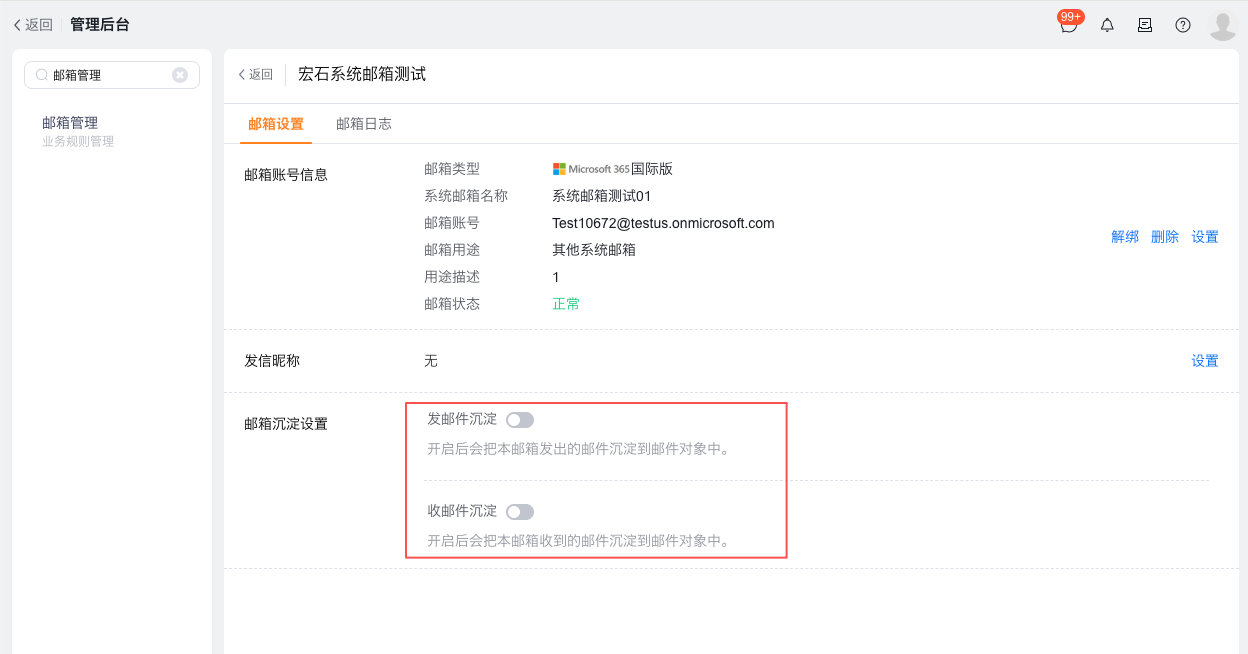Open 设置 for 发信昵称
This screenshot has width=1248, height=654.
(1205, 361)
